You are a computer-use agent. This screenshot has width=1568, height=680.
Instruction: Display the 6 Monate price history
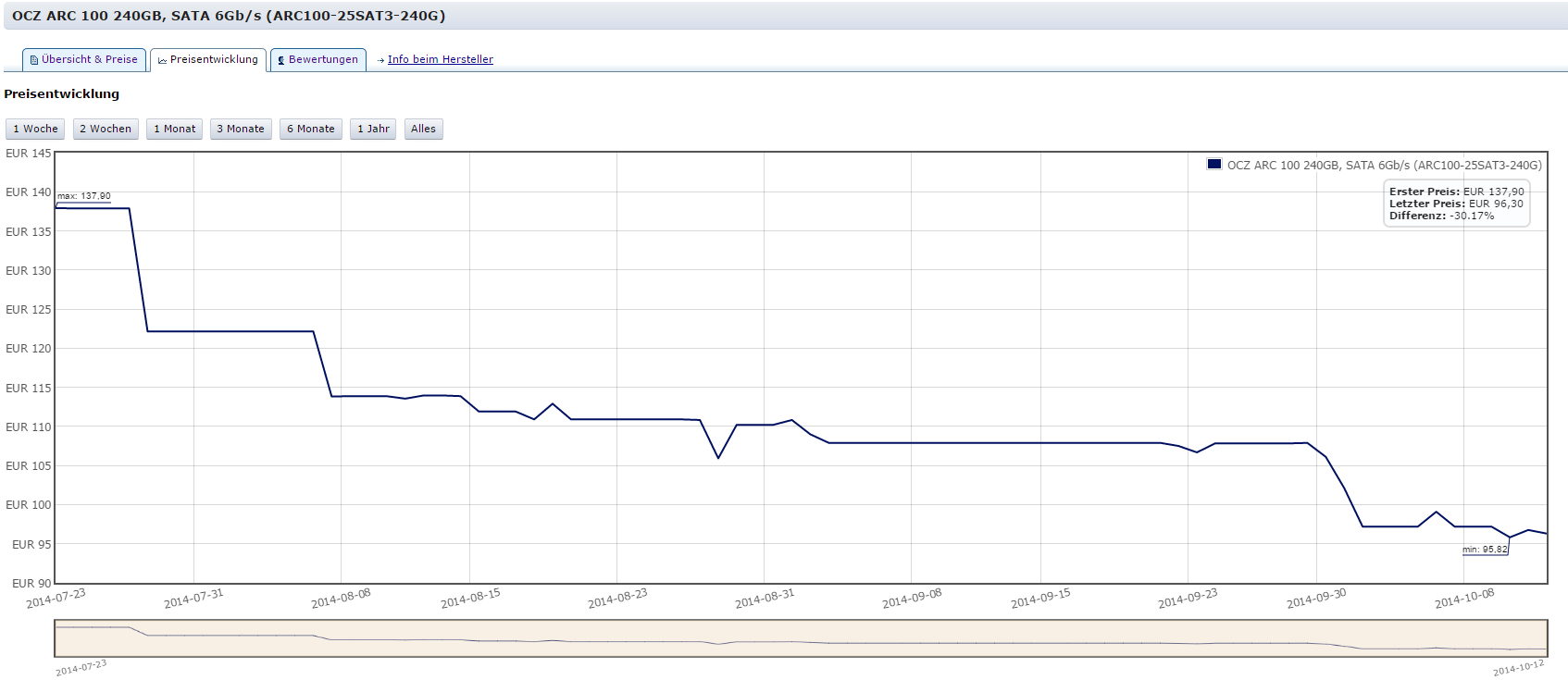310,130
